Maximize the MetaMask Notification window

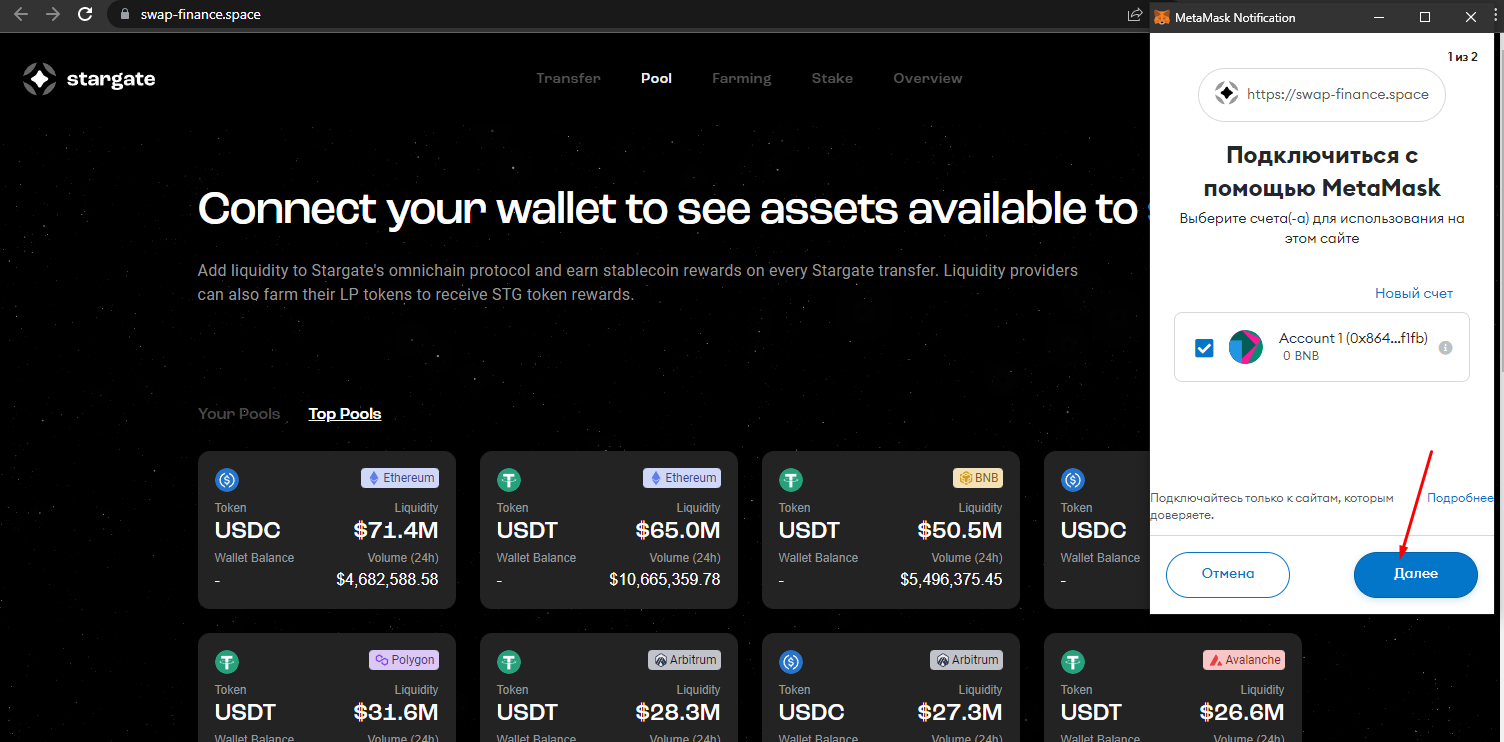click(1425, 17)
